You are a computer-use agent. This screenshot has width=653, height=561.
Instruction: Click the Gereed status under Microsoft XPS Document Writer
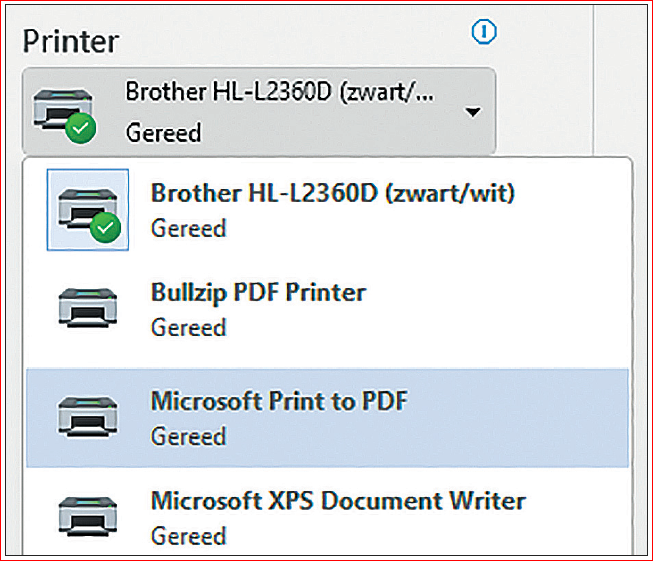pos(189,536)
